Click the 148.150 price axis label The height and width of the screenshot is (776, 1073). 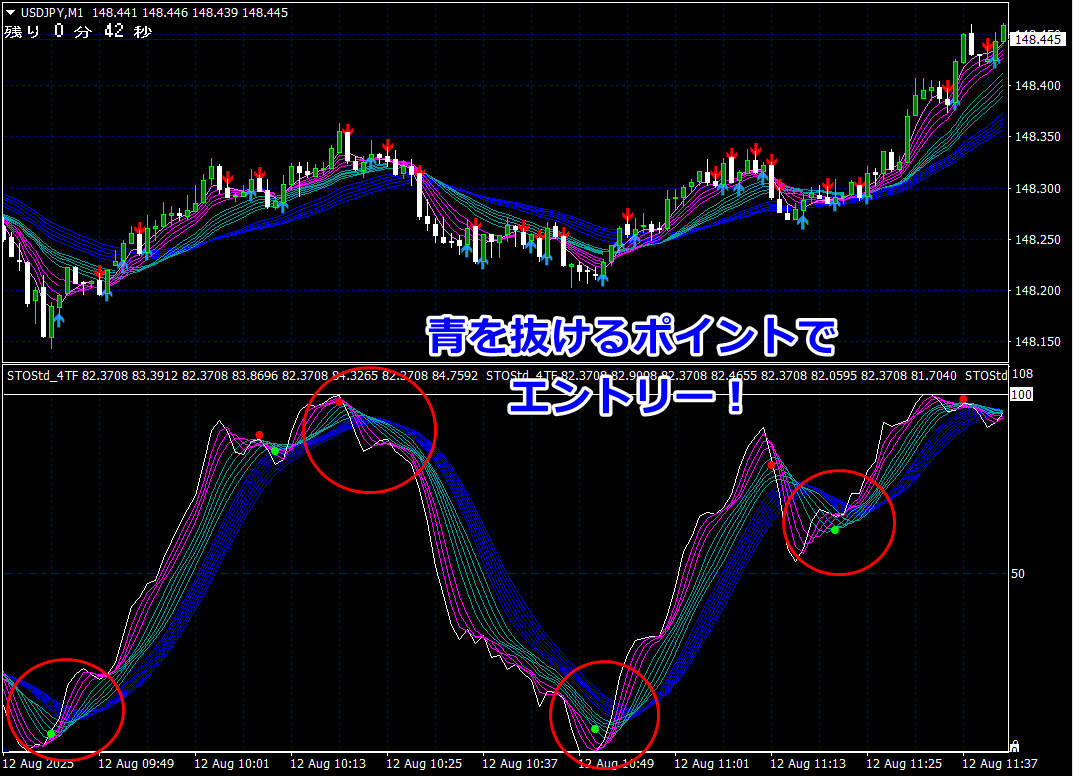[x=1037, y=341]
